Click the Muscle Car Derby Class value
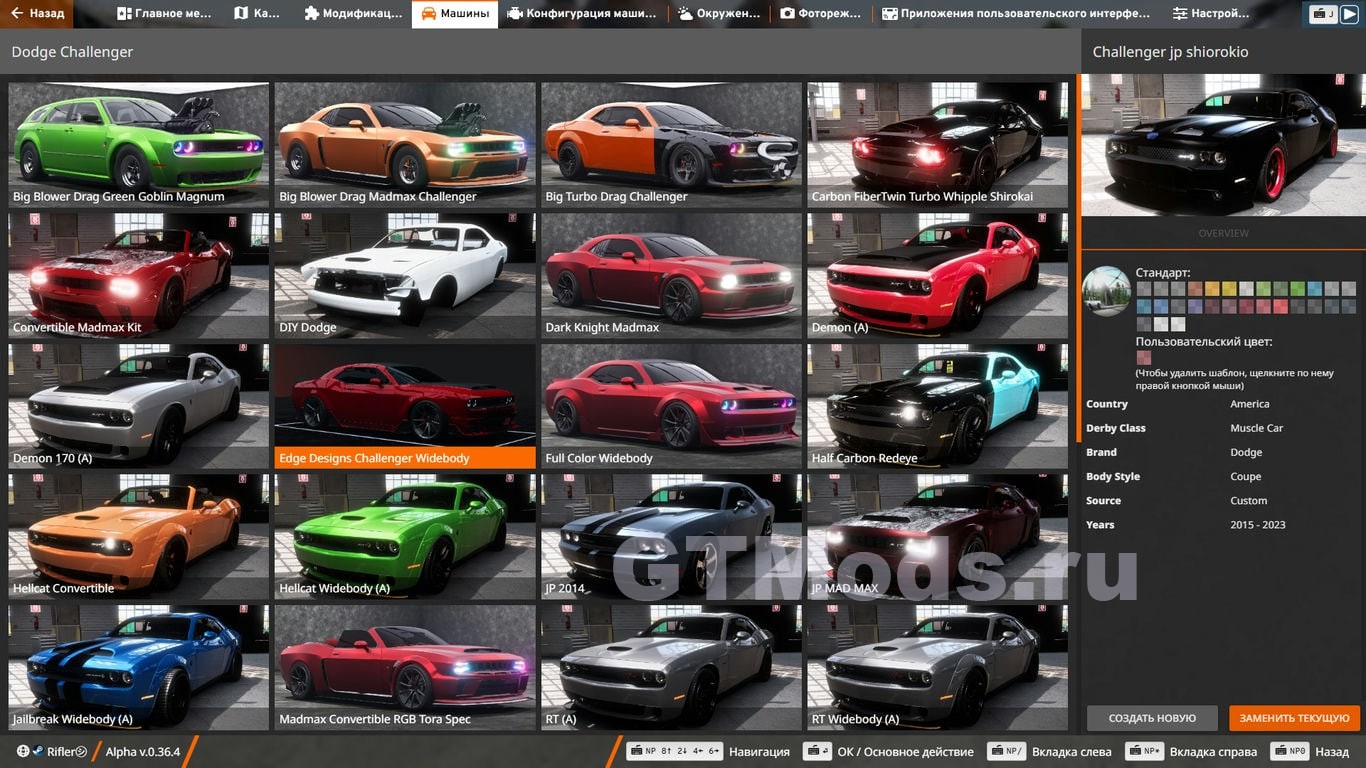1366x768 pixels. (x=1256, y=428)
